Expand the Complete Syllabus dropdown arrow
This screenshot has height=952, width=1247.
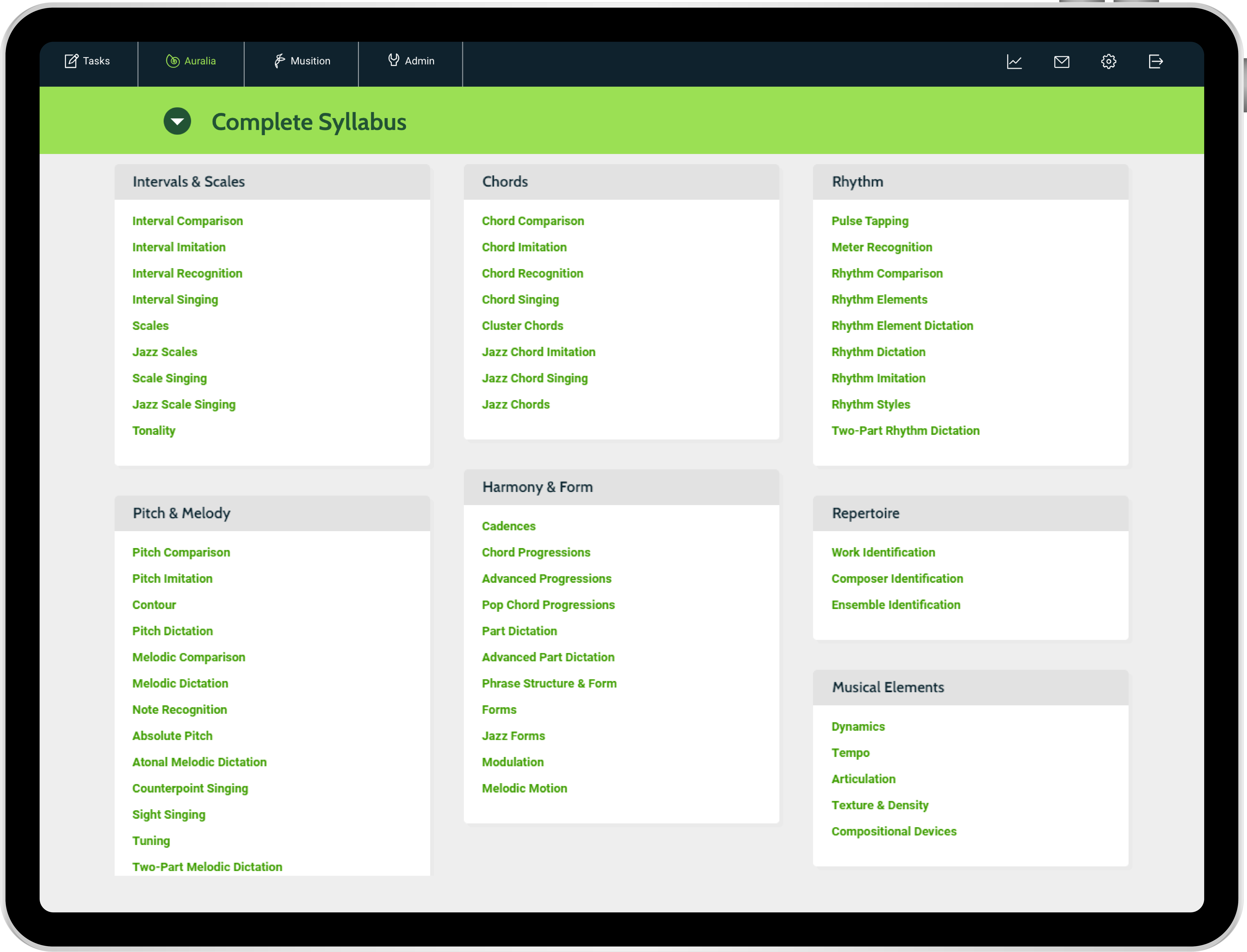point(177,121)
